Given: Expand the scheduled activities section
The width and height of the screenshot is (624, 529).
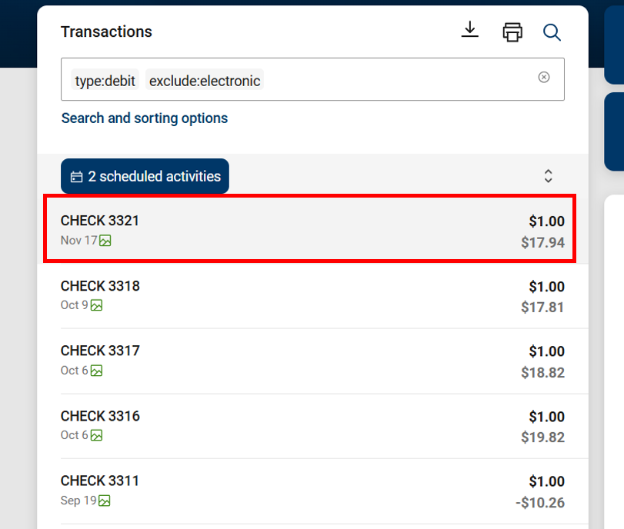Looking at the screenshot, I should coord(548,176).
